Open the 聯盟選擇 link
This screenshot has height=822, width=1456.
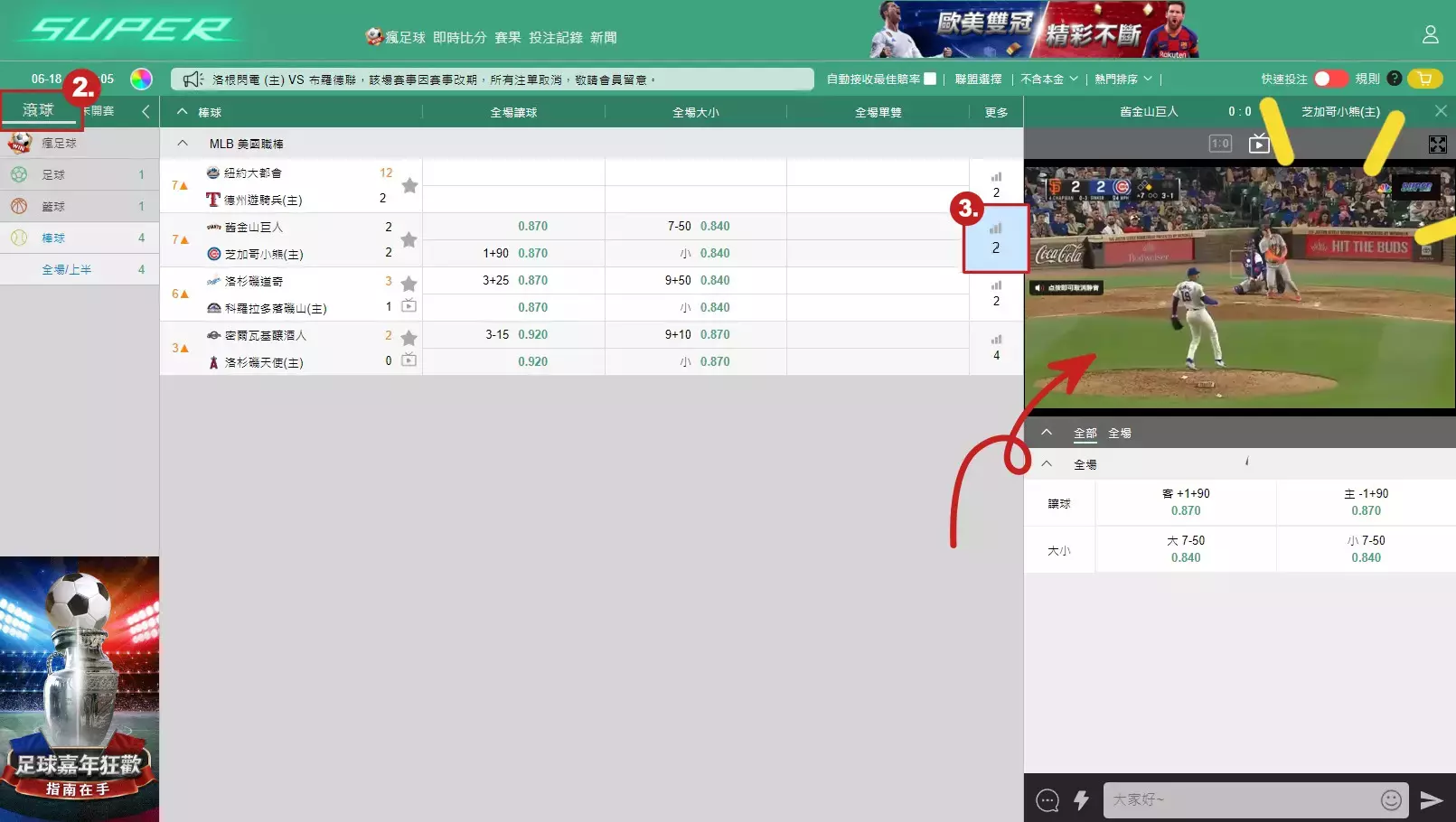(978, 79)
